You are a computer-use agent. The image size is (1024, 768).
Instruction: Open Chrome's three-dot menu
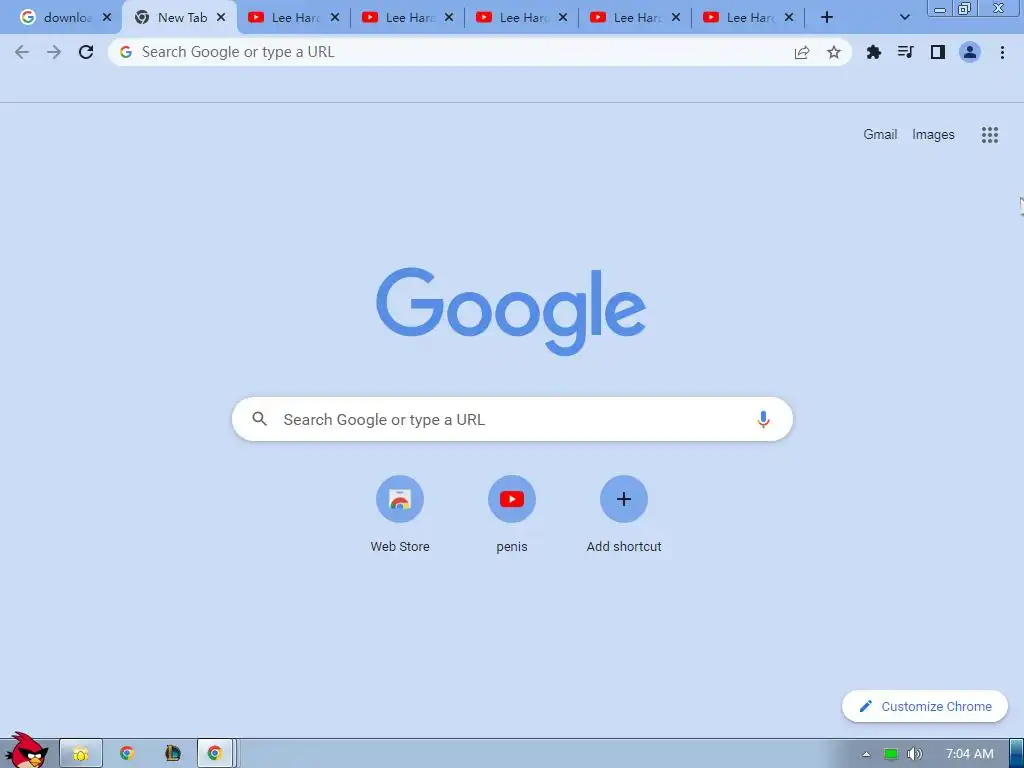[1002, 52]
